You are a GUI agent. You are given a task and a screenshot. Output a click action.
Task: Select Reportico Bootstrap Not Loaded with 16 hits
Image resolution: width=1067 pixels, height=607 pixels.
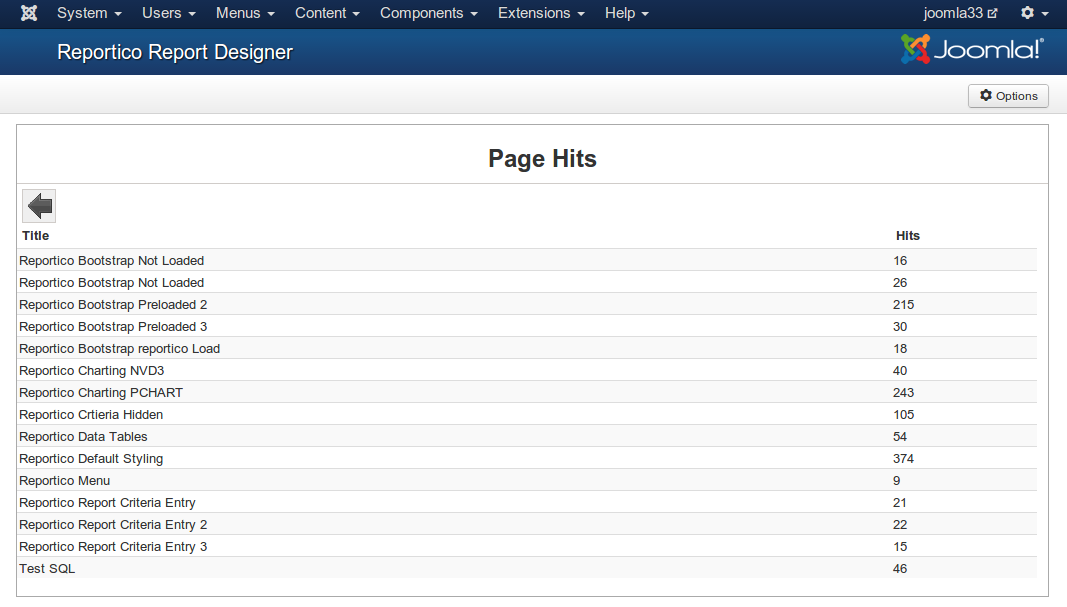click(527, 261)
